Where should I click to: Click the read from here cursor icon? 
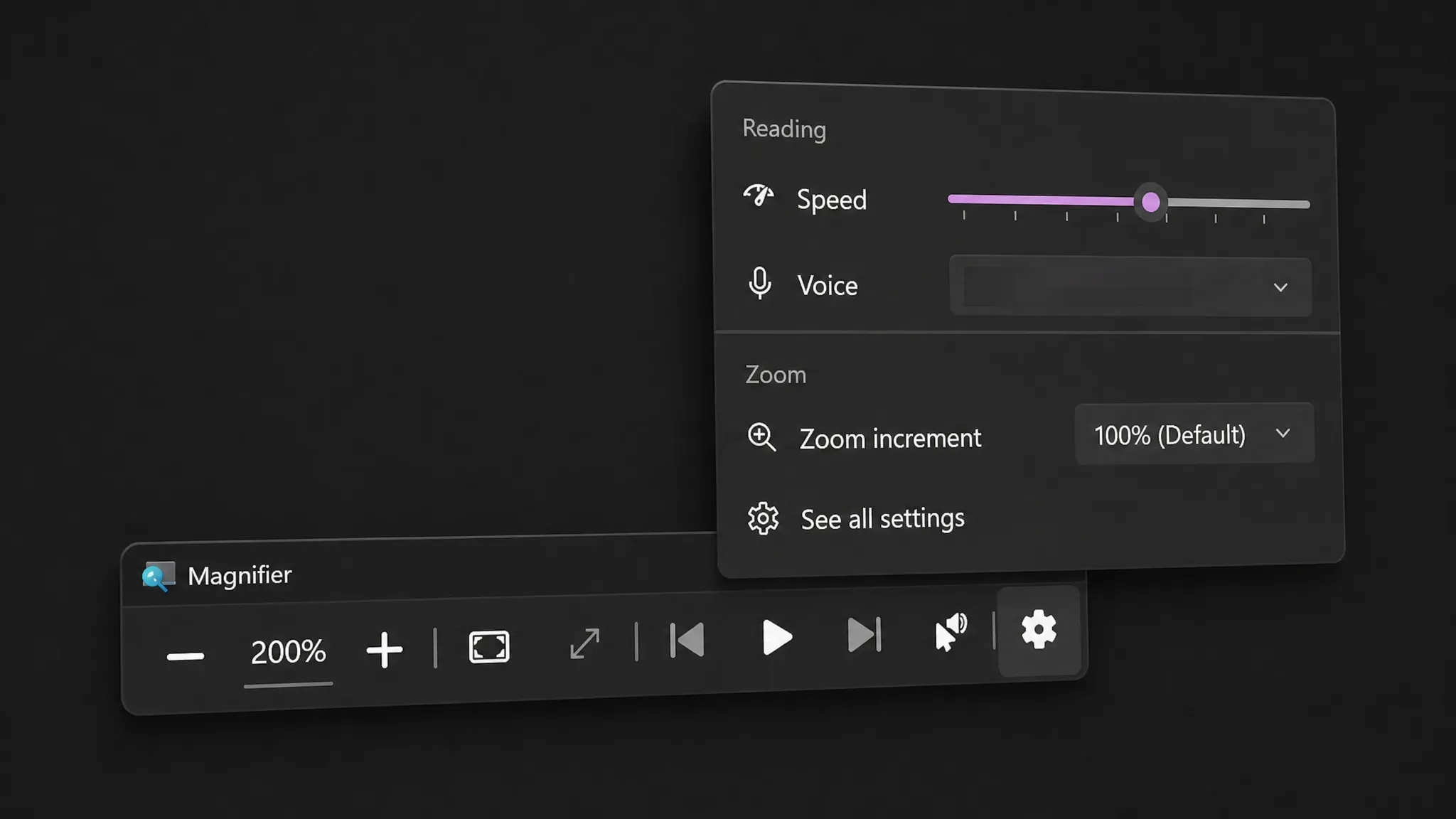[951, 631]
